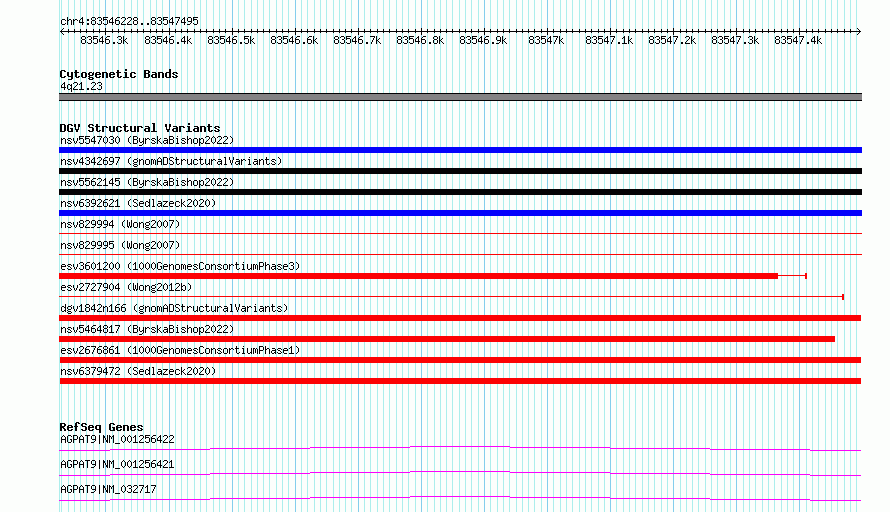This screenshot has height=512, width=890.
Task: Click the chr4:83546228..83547495 region label
Action: coord(129,22)
